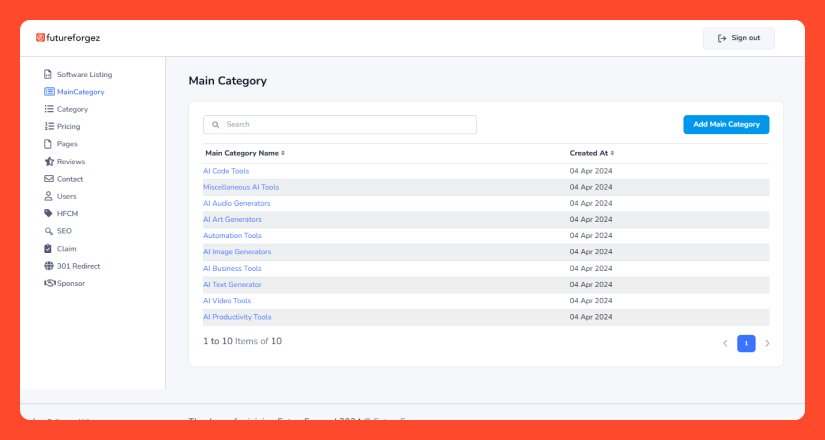Click the HFCM tag icon
Screen dimensions: 825x440
(x=48, y=214)
